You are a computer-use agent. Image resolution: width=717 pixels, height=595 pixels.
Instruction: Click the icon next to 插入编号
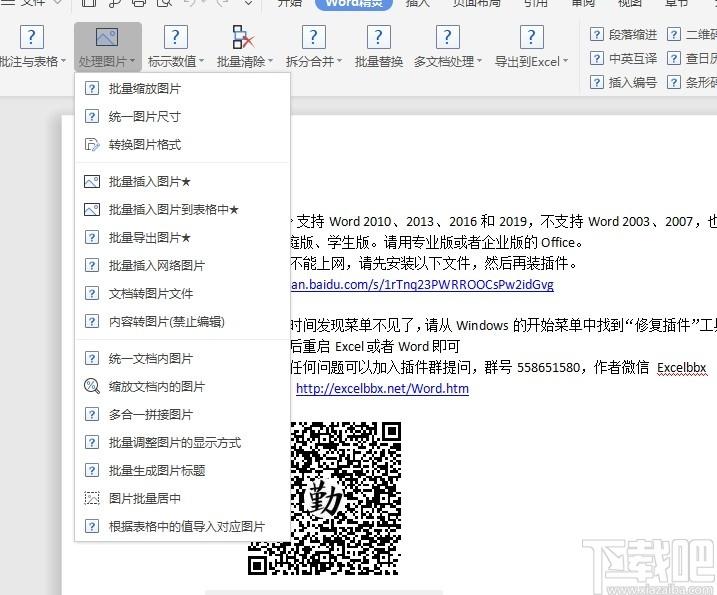pos(596,82)
